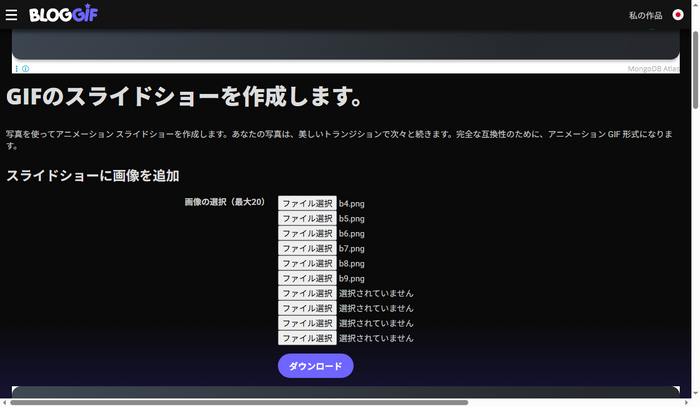Click ファイル選択 button for b7.png
The height and width of the screenshot is (407, 700).
[307, 248]
